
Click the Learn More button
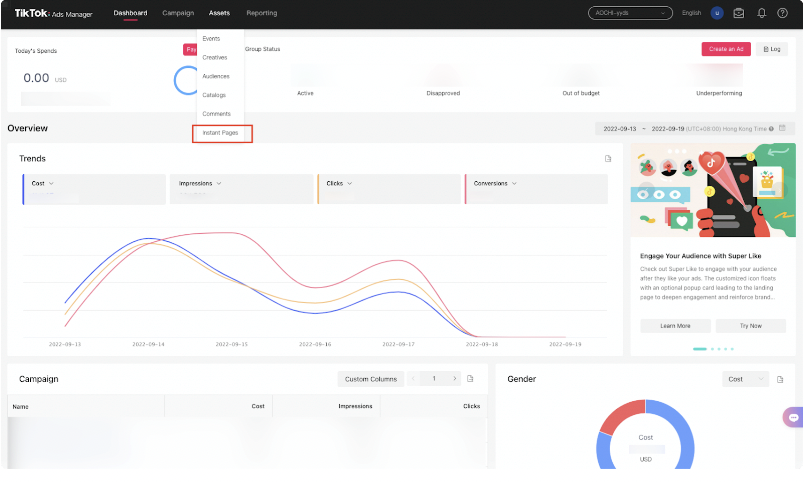pyautogui.click(x=675, y=326)
